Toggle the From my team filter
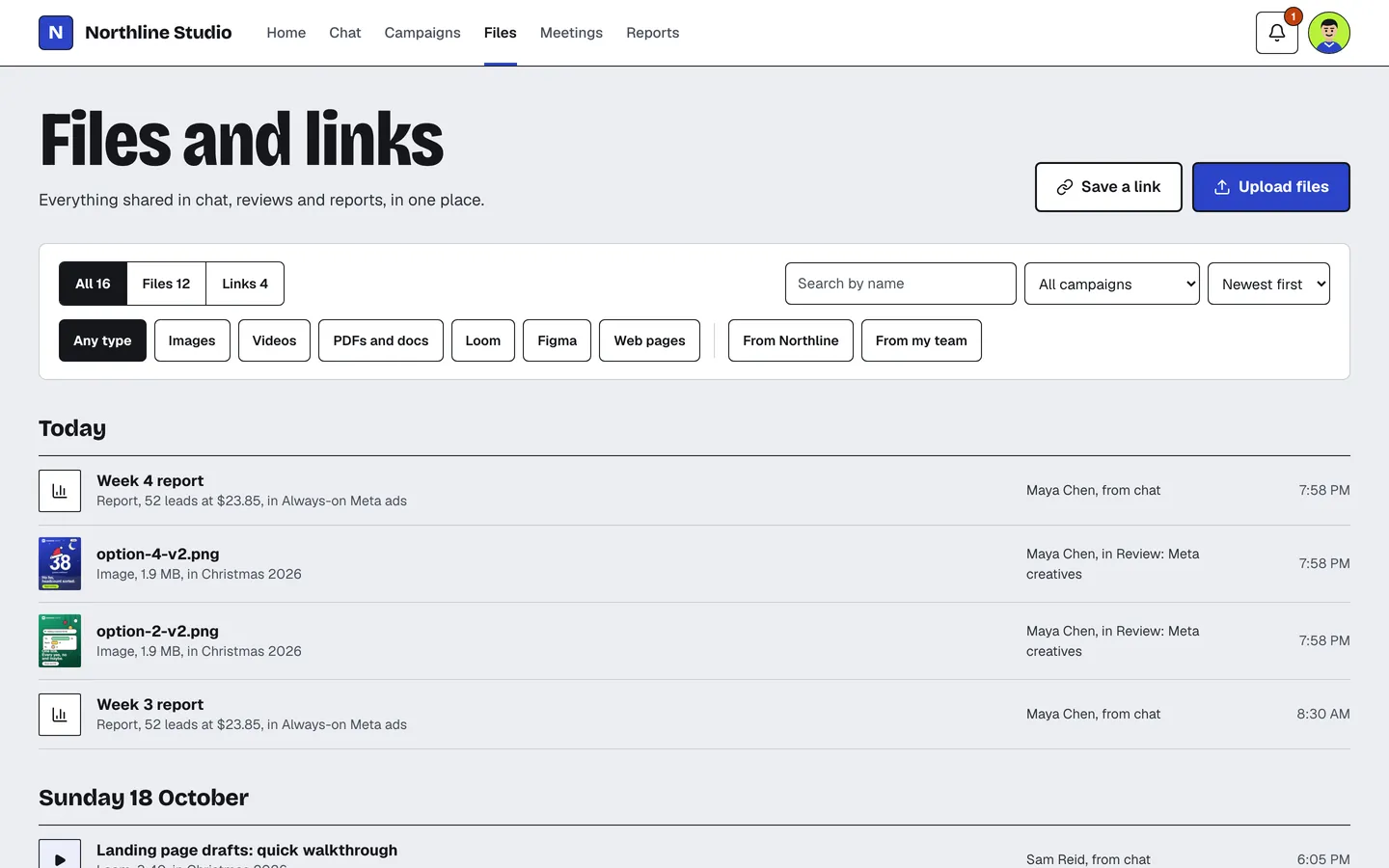The image size is (1389, 868). tap(921, 340)
